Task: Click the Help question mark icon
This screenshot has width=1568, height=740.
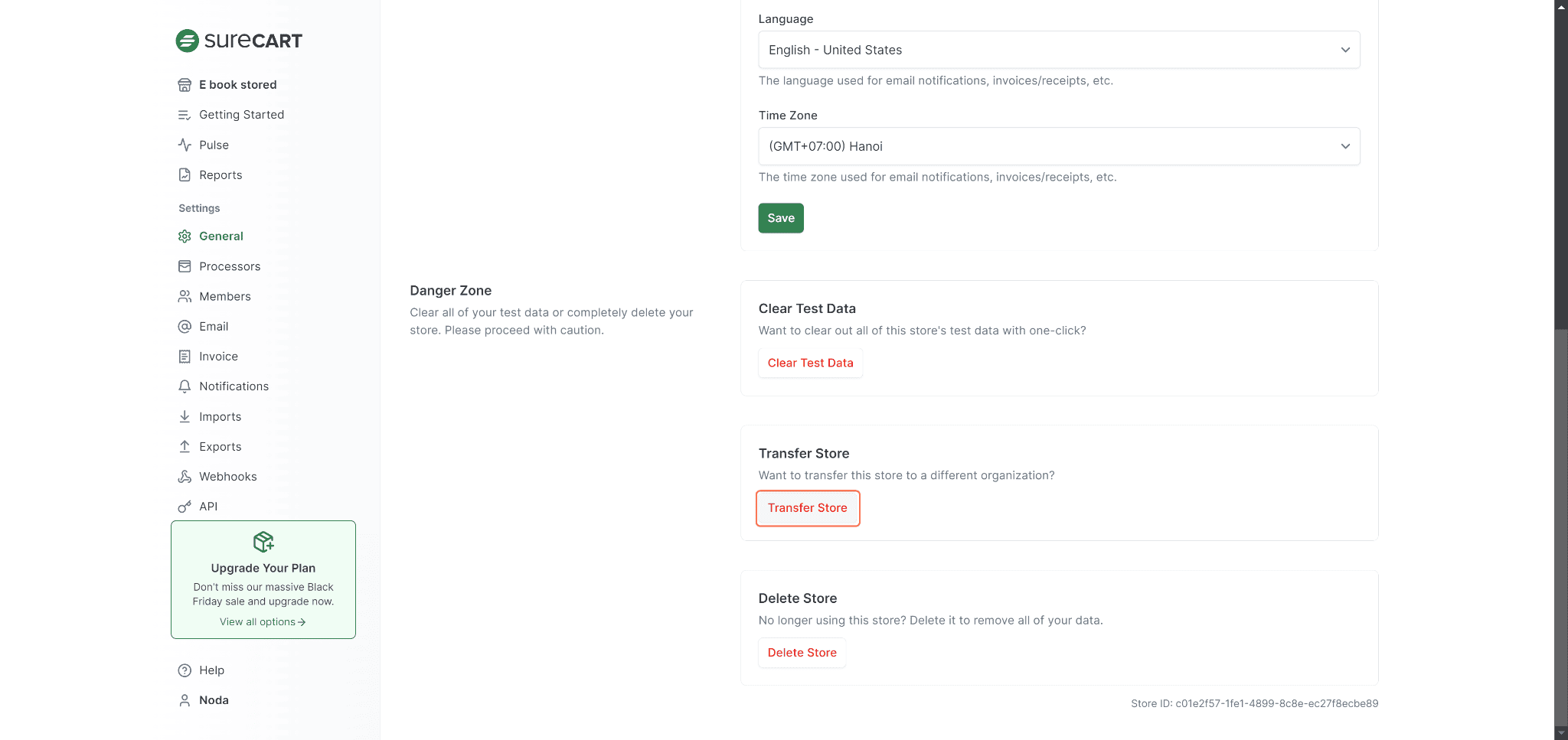Action: [185, 670]
